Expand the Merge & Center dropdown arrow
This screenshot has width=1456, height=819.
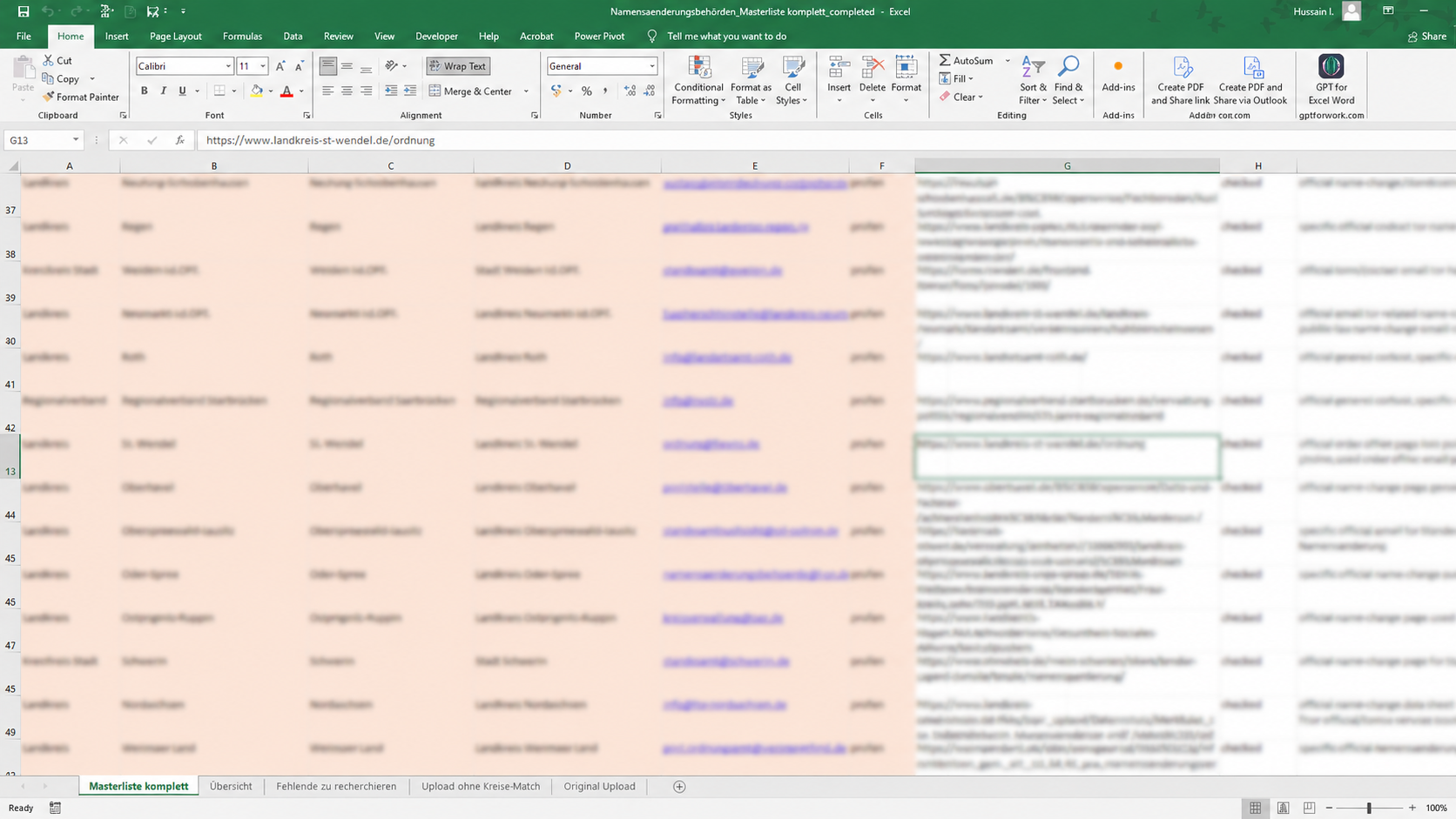tap(526, 91)
